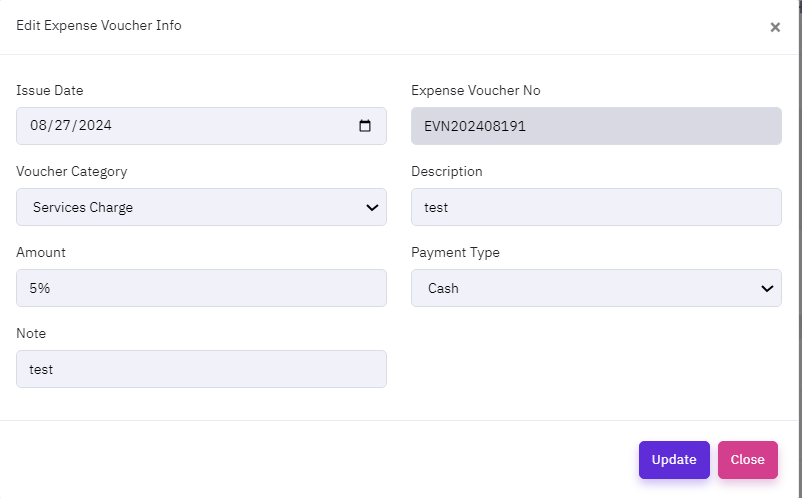Open the Issue Date calendar picker icon
The height and width of the screenshot is (498, 802).
point(365,126)
